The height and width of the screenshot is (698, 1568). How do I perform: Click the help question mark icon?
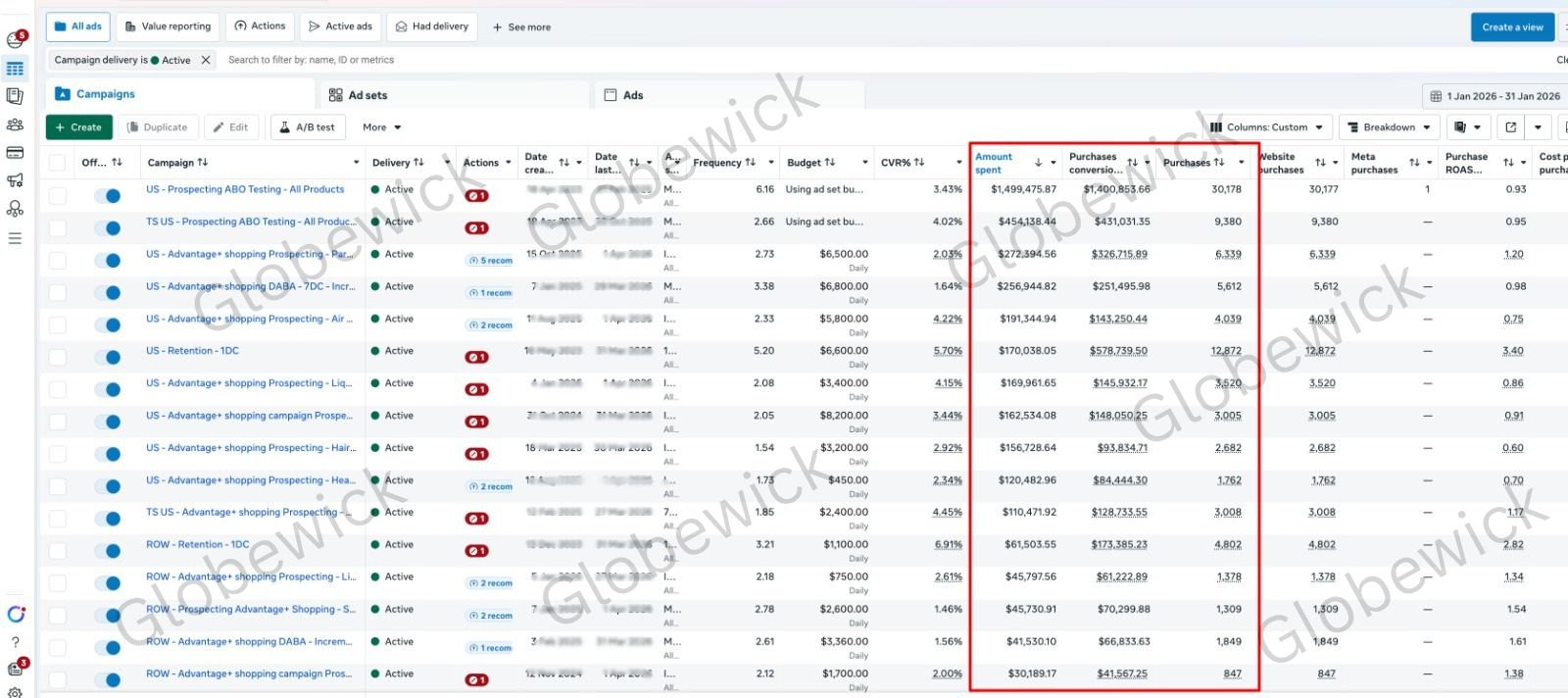(x=15, y=642)
